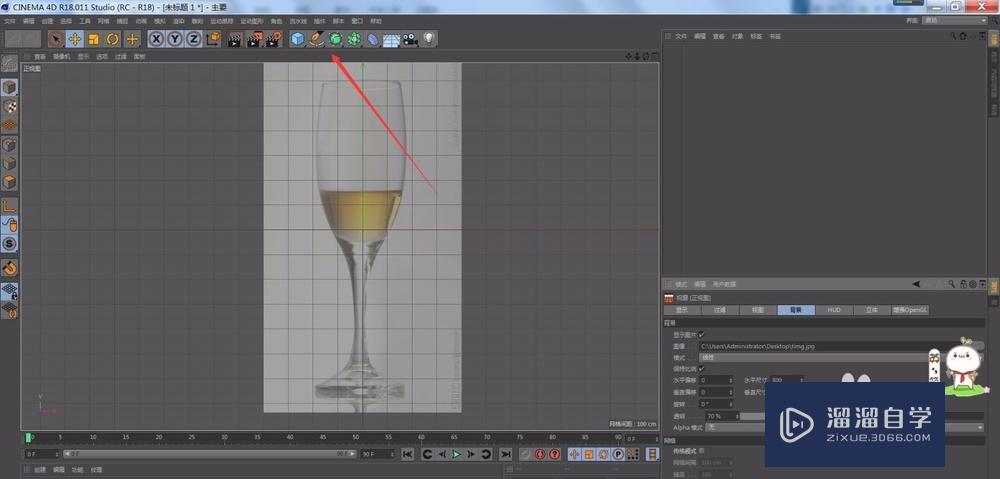Render the current view
Image resolution: width=1000 pixels, height=479 pixels.
pos(235,39)
